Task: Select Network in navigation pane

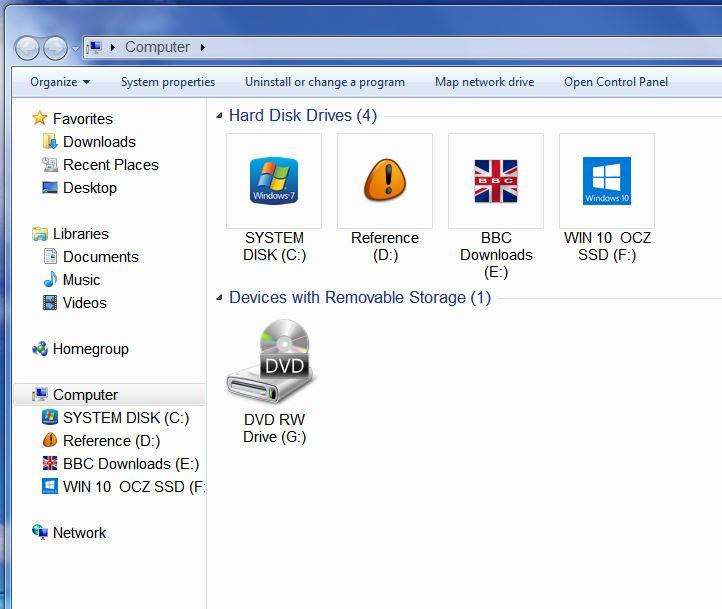Action: pos(79,533)
